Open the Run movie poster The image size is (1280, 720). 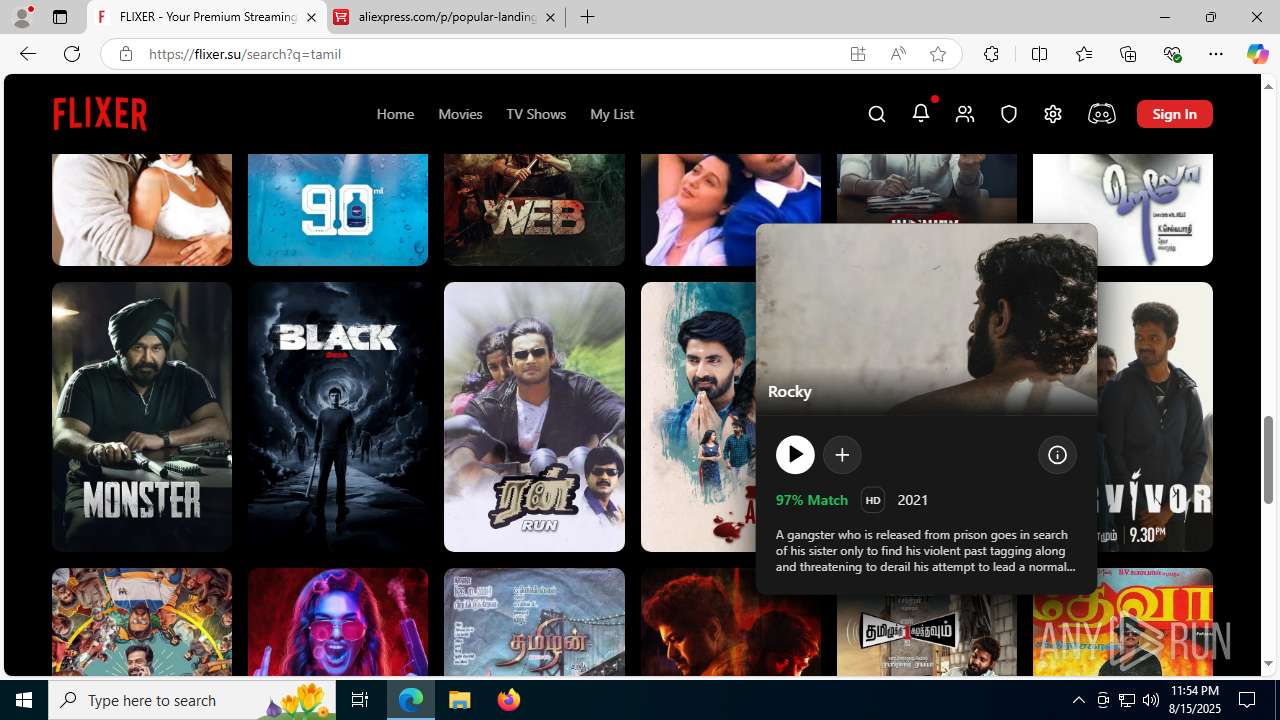(x=534, y=417)
